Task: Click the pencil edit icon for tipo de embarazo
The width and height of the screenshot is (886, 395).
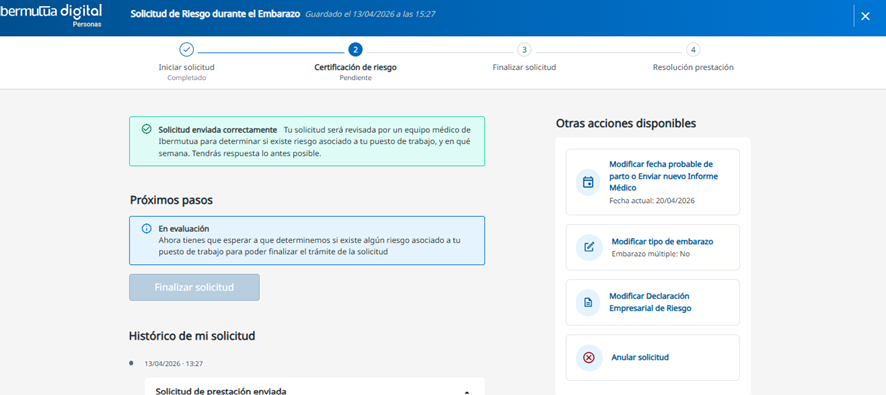Action: click(x=588, y=248)
